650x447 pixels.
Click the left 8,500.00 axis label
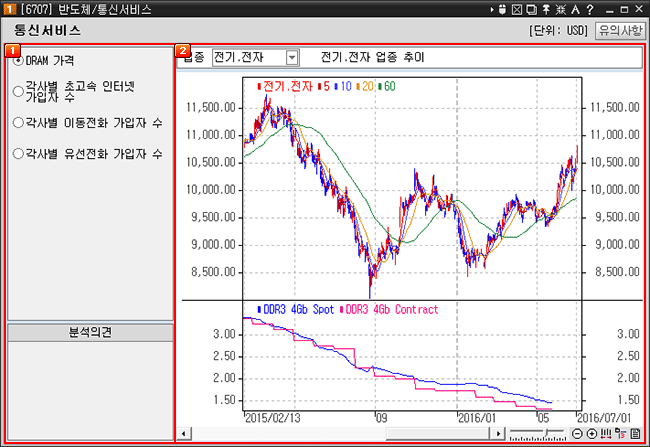point(213,272)
